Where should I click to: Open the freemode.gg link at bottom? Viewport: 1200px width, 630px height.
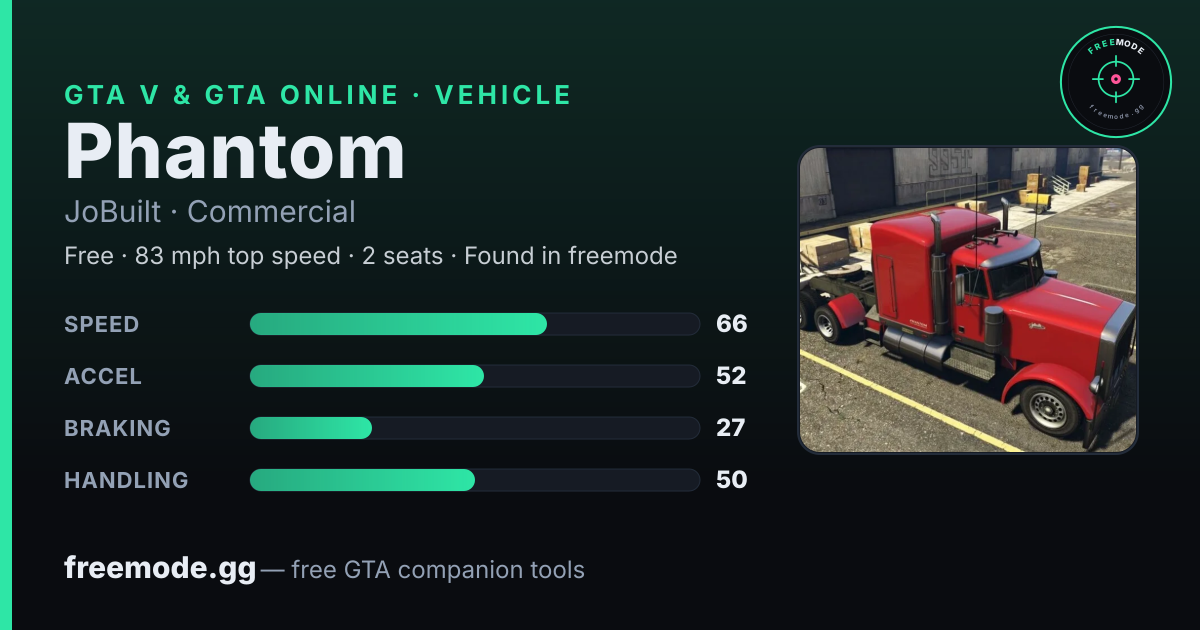tap(160, 569)
